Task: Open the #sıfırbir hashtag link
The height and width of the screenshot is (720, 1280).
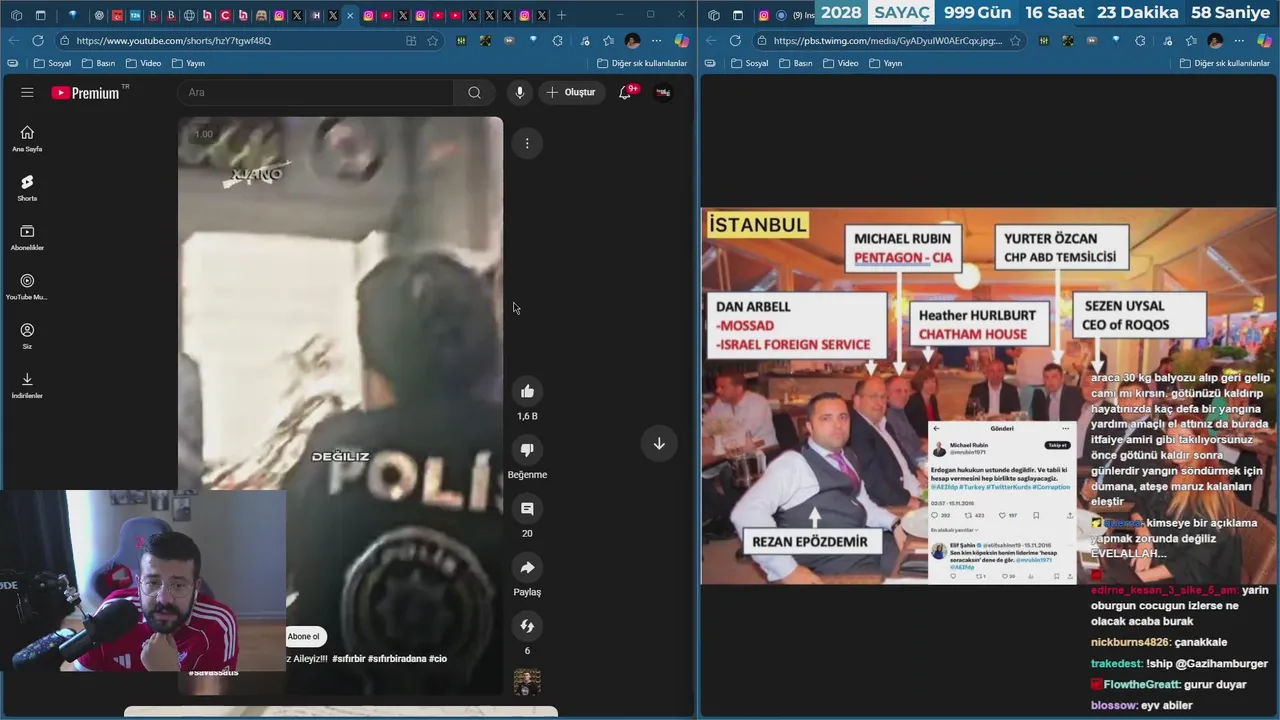Action: pyautogui.click(x=348, y=659)
